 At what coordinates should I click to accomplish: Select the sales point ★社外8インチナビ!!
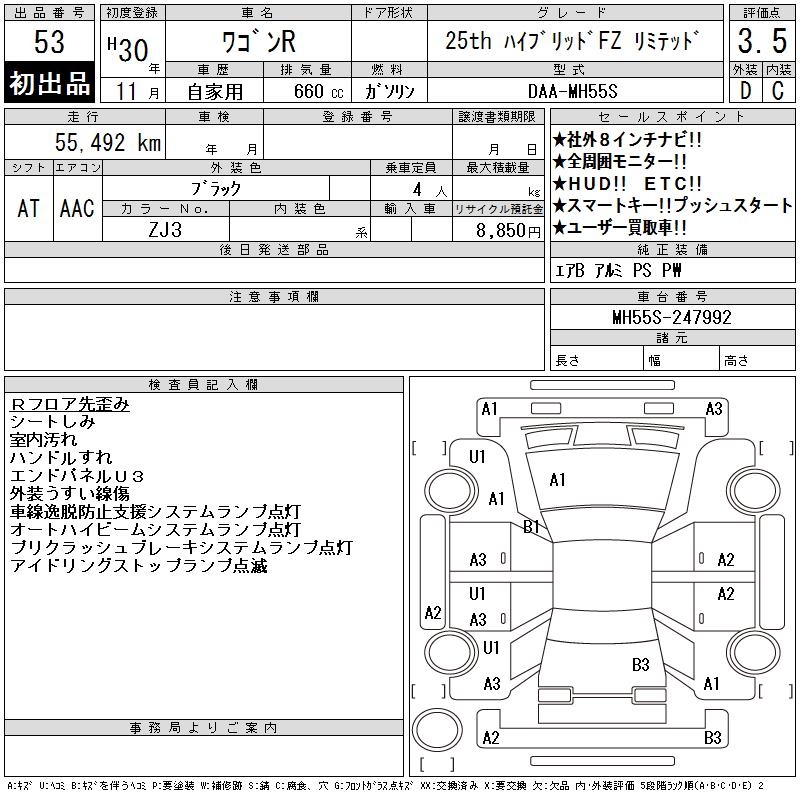click(627, 139)
